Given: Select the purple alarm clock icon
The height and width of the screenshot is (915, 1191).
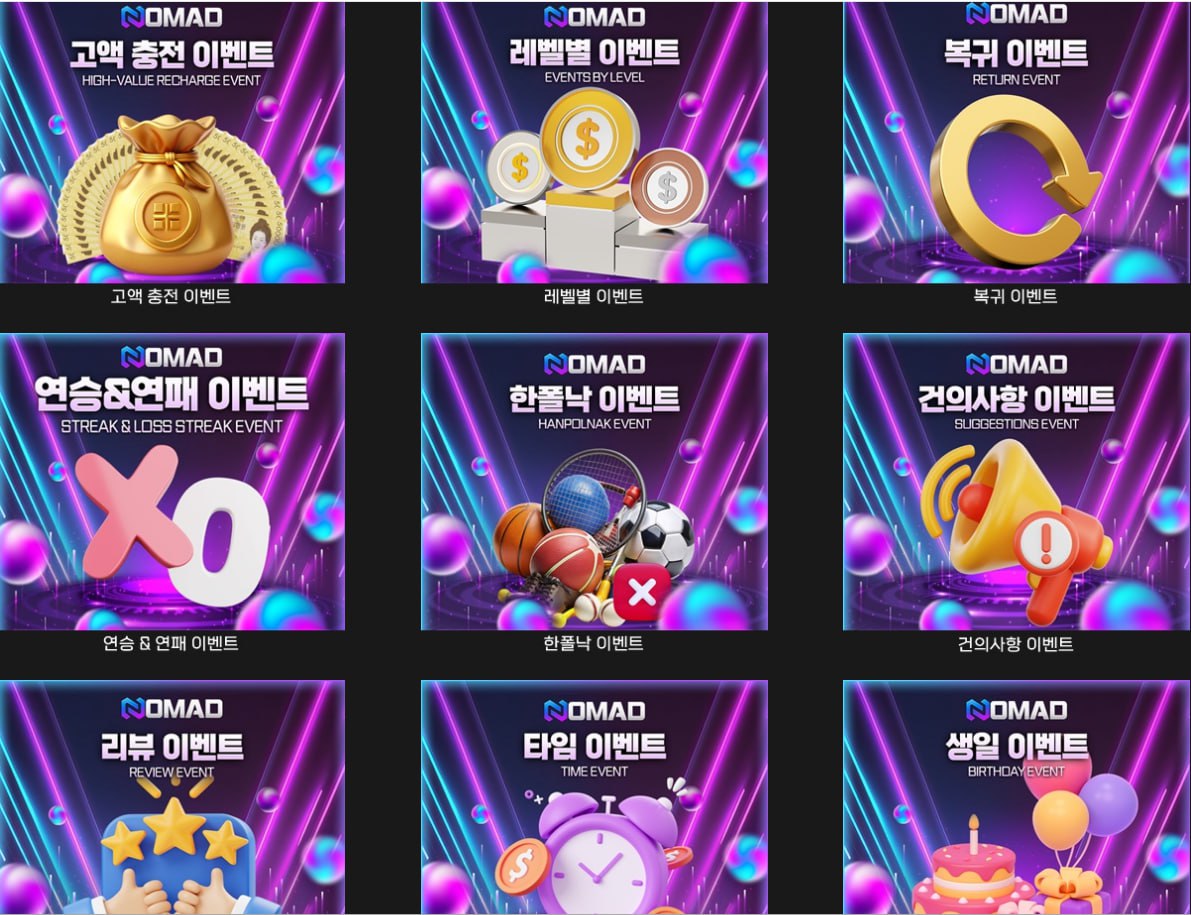Looking at the screenshot, I should coord(595,852).
